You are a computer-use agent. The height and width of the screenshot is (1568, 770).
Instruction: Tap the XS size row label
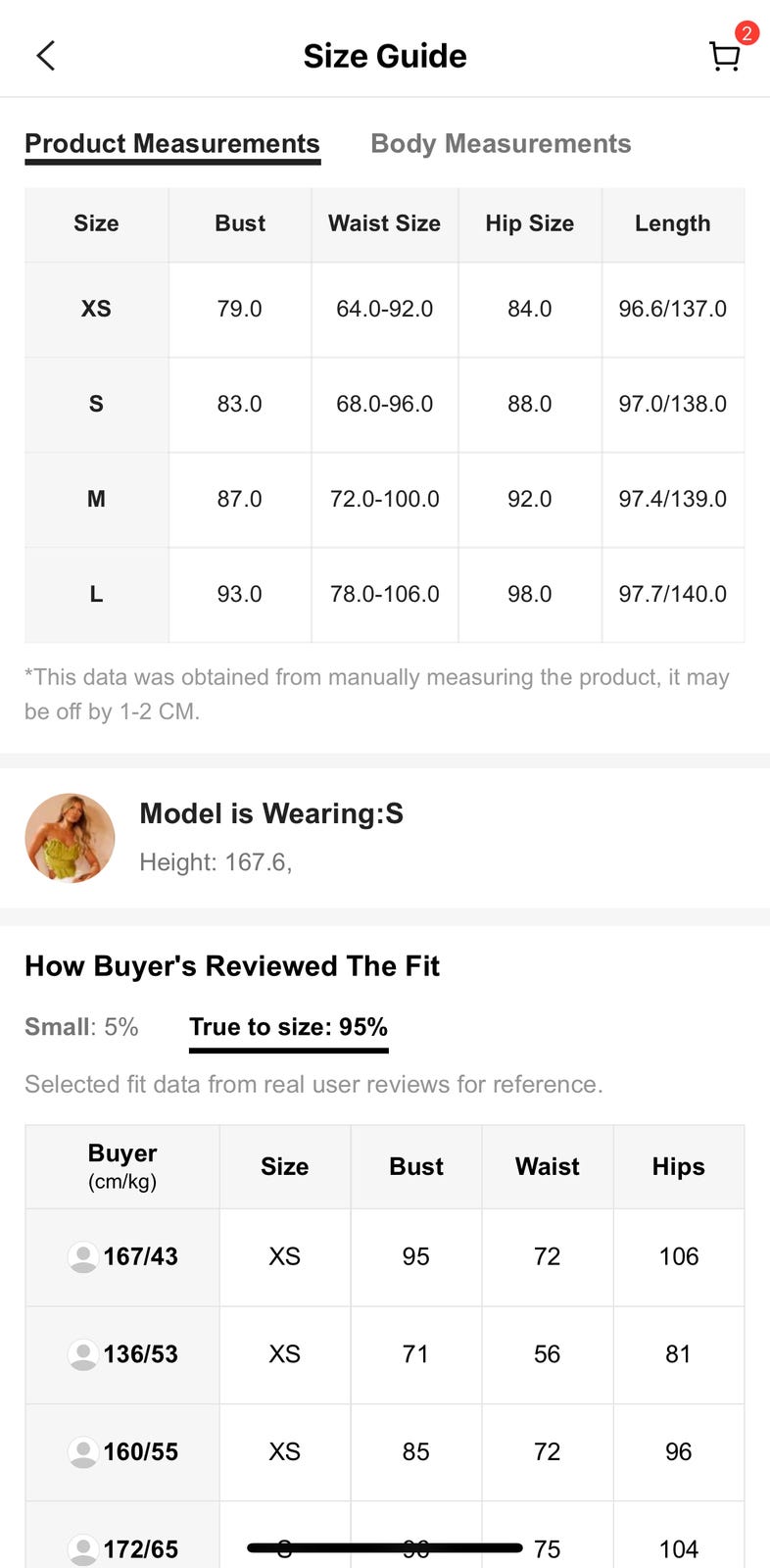point(96,309)
